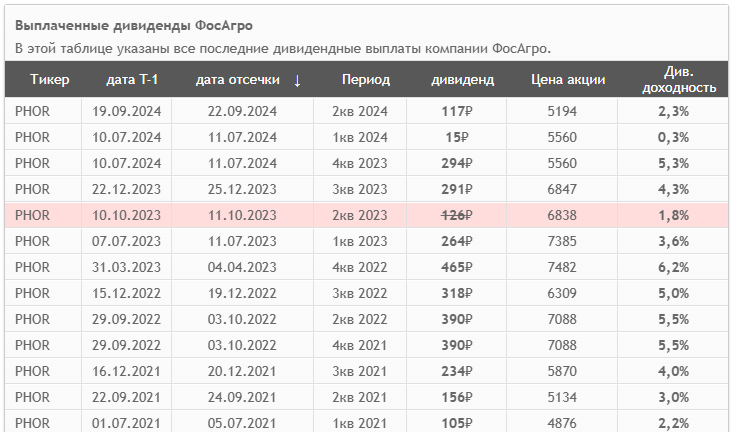Click the share price 5870
731x432 pixels.
click(562, 371)
